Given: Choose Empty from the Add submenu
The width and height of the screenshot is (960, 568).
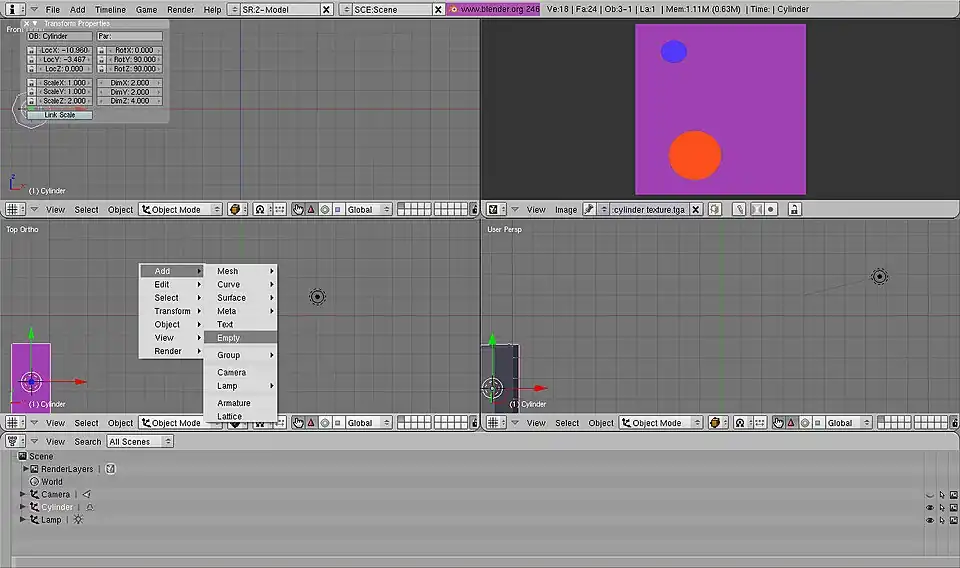Looking at the screenshot, I should 229,338.
